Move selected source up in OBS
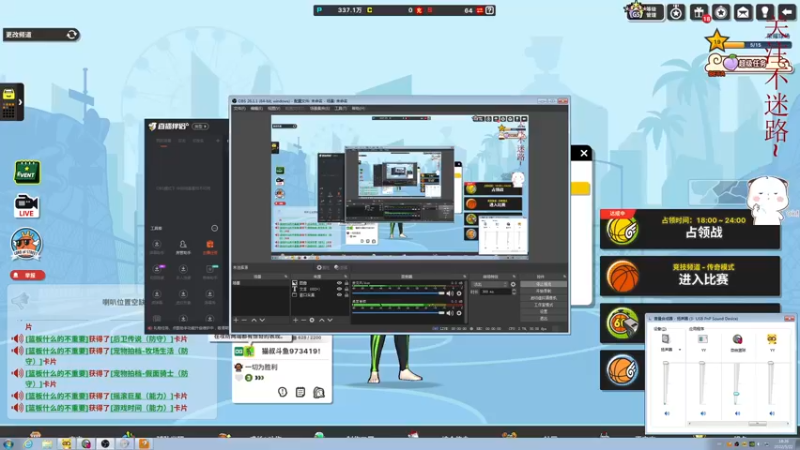Screen dimensions: 800x450 coord(321,320)
